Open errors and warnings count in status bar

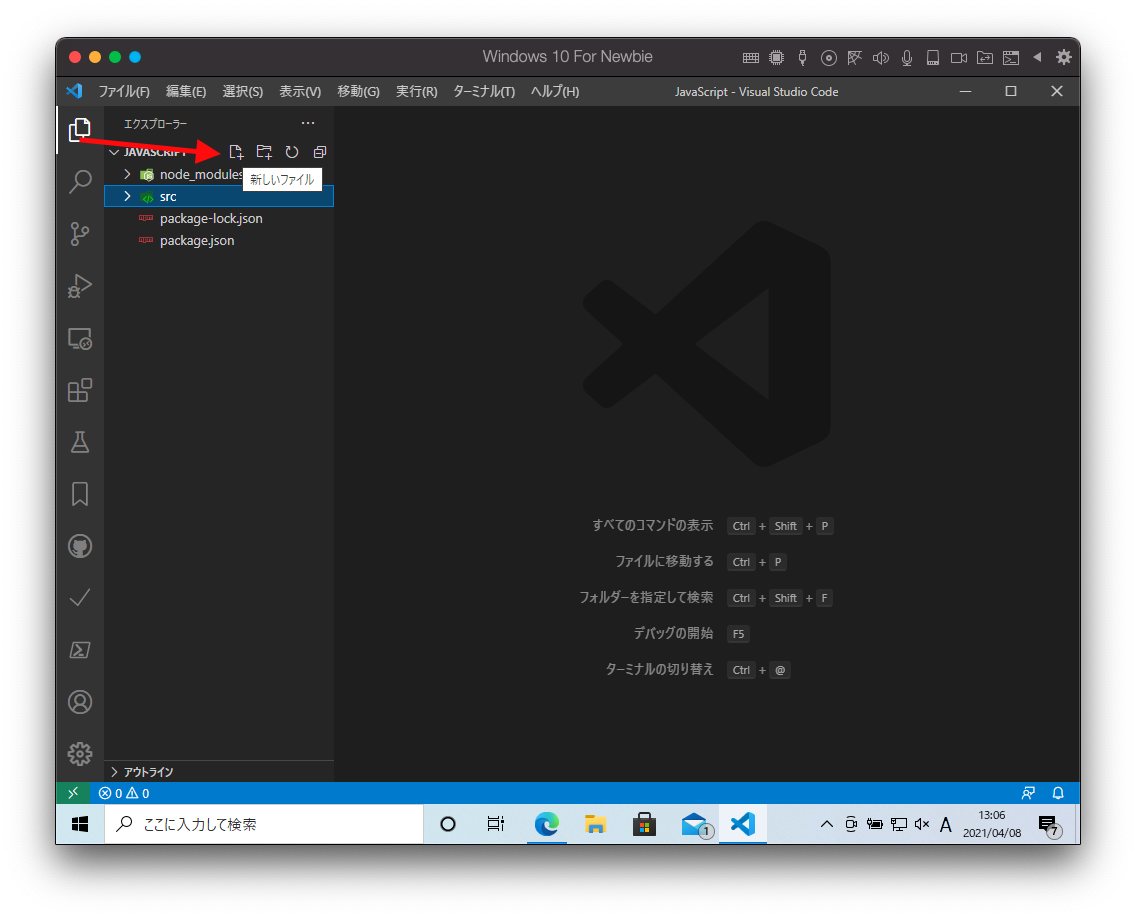[x=124, y=793]
